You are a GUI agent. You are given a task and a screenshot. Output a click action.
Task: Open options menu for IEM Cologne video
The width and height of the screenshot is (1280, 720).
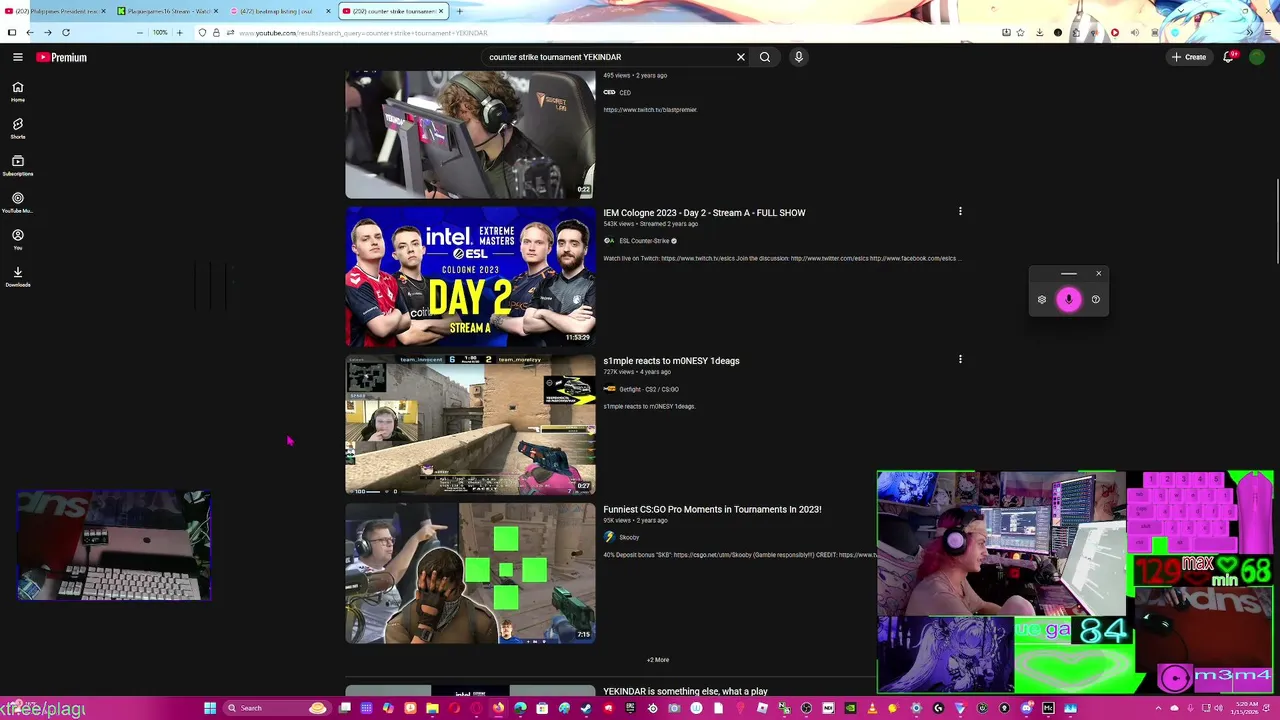(960, 211)
